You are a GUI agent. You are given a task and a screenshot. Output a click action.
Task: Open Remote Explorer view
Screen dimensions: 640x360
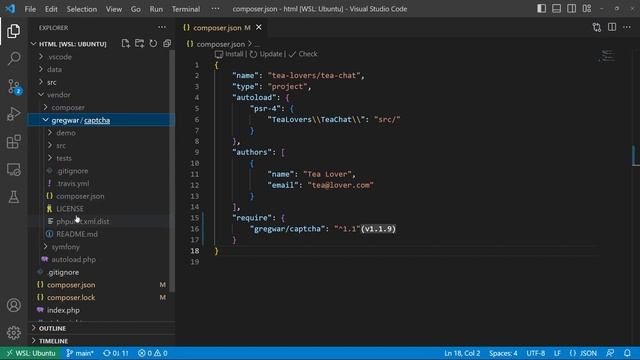tap(13, 169)
